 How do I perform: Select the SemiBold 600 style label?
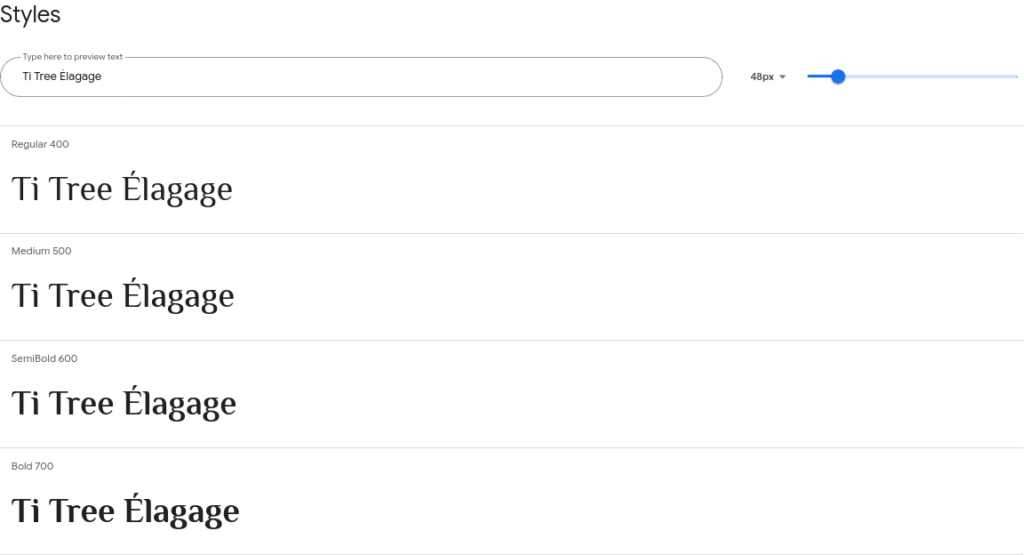click(x=44, y=358)
